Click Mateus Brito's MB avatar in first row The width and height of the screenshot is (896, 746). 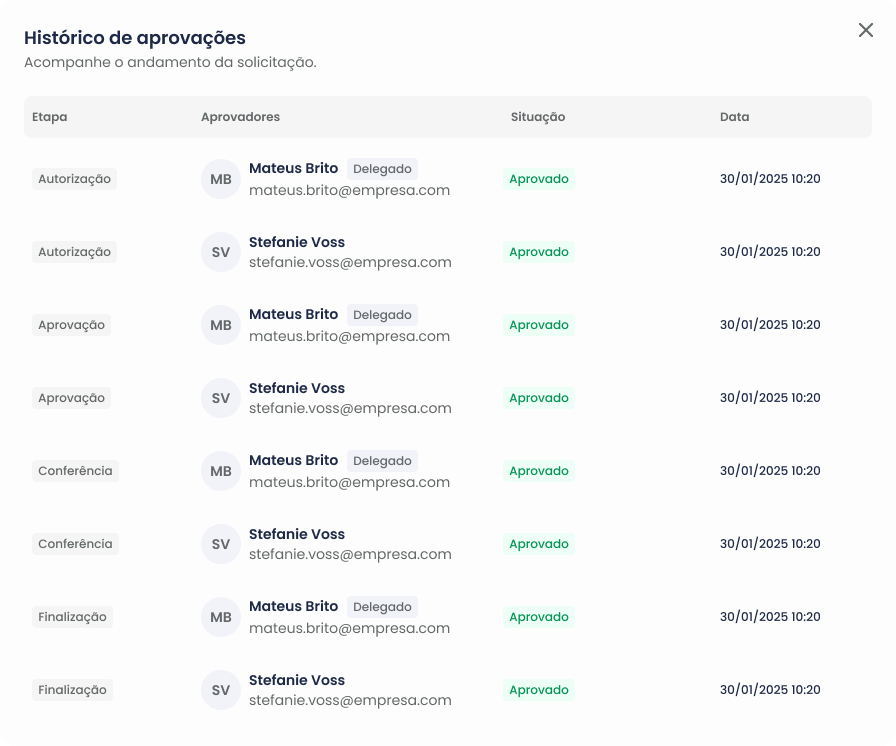[x=221, y=179]
